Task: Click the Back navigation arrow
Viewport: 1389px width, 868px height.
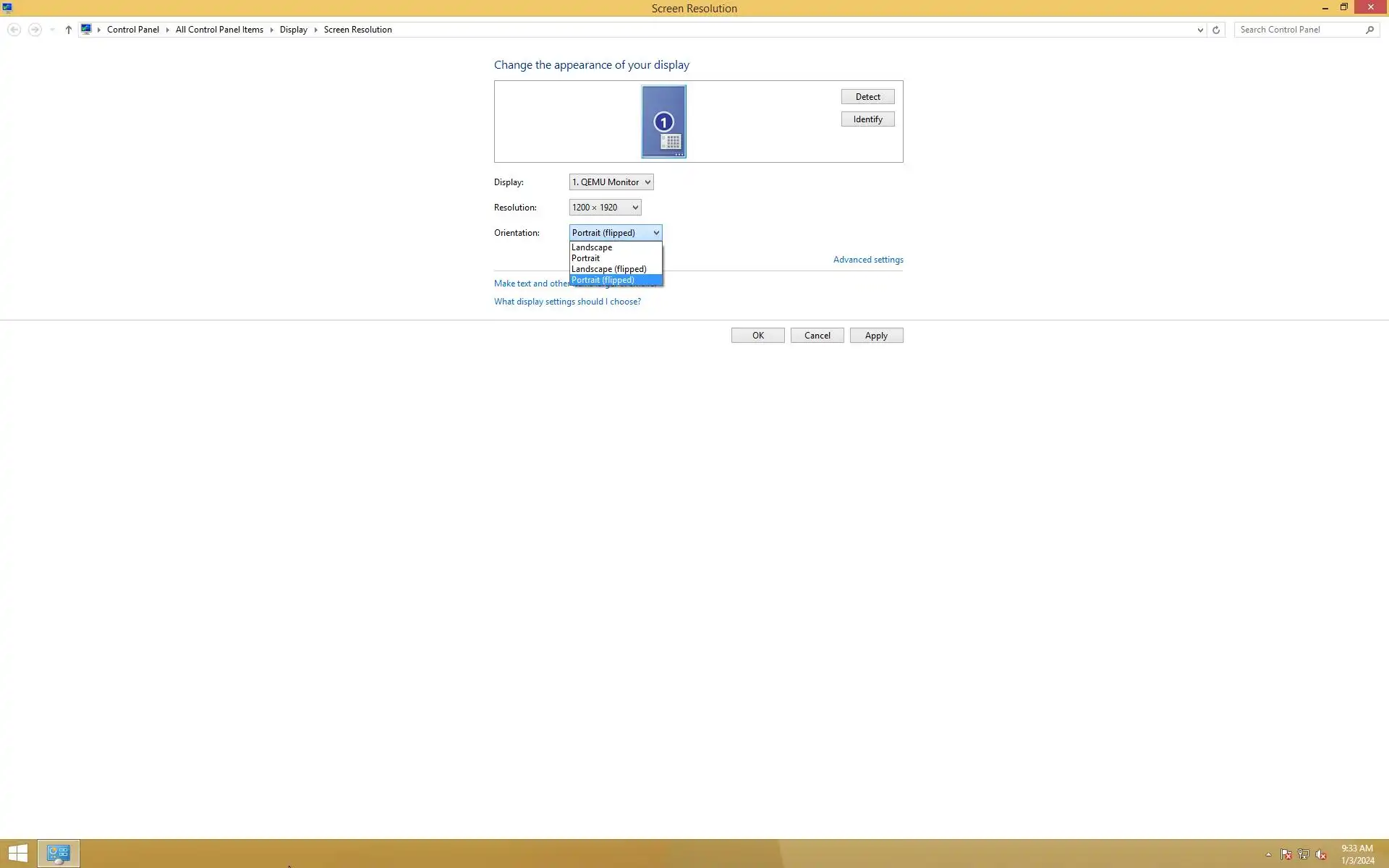Action: (x=14, y=30)
